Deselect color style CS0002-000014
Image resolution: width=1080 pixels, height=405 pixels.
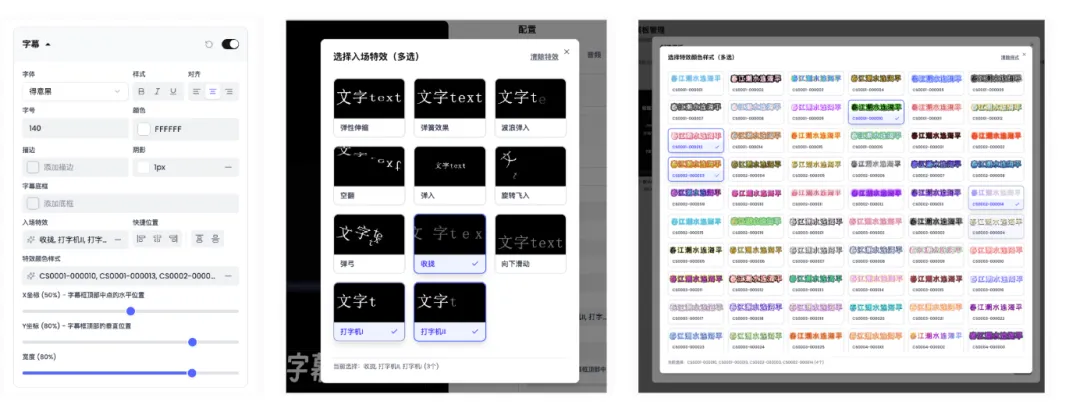tap(997, 198)
